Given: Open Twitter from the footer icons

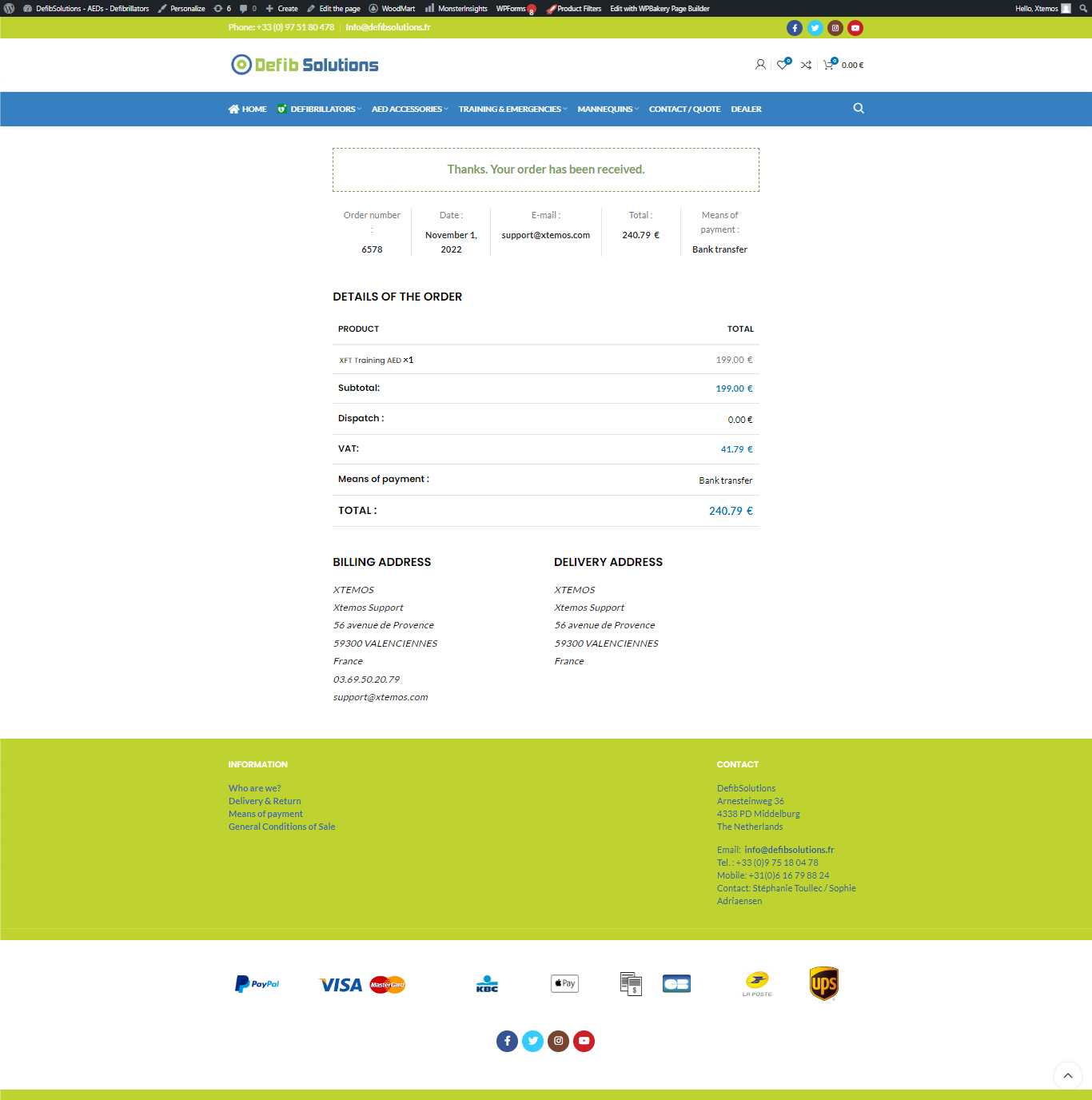Looking at the screenshot, I should (x=533, y=1041).
